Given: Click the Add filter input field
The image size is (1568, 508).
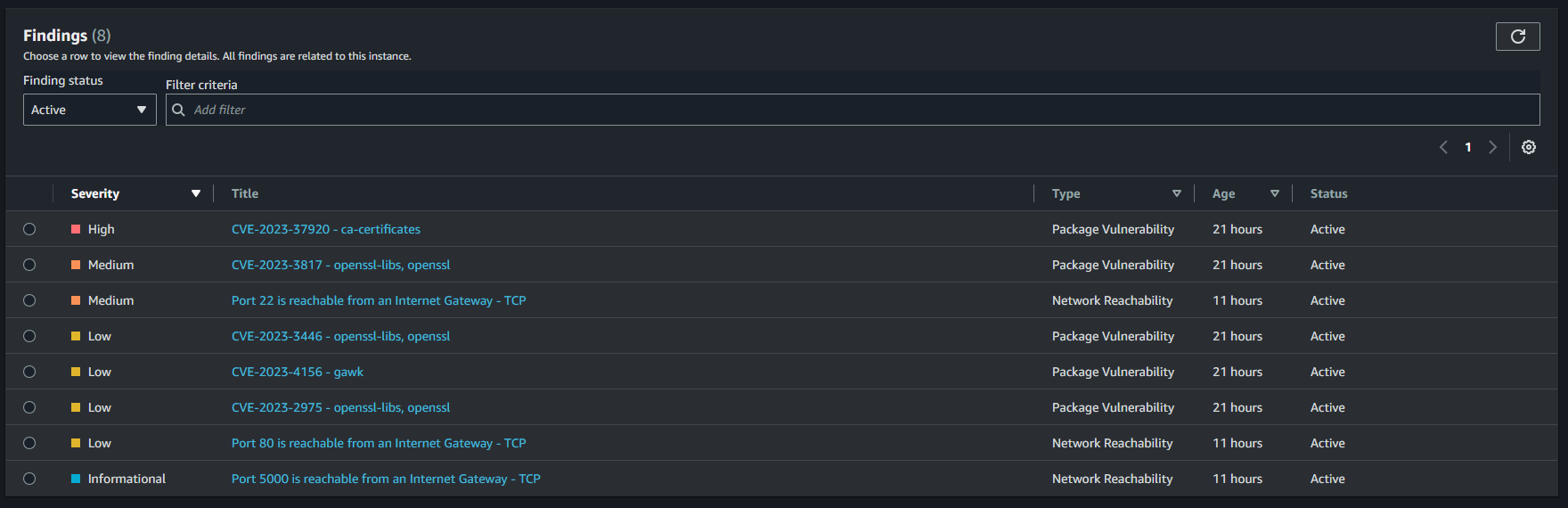Looking at the screenshot, I should click(855, 110).
